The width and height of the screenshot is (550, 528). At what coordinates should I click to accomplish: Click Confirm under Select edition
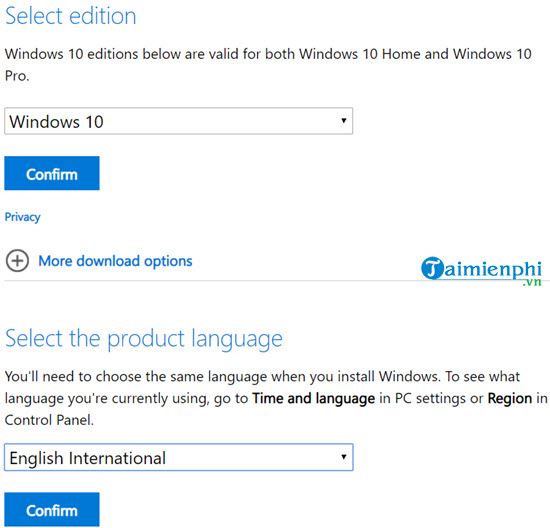(52, 173)
